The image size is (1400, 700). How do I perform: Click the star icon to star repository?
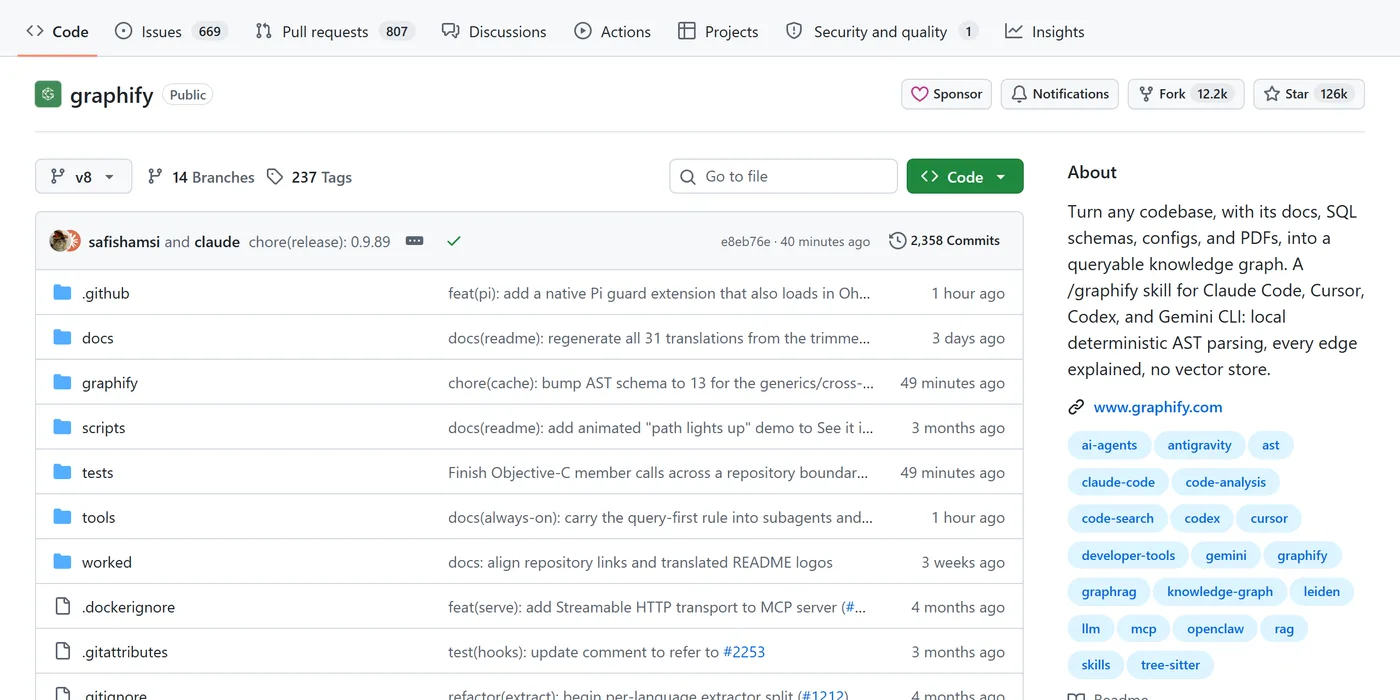[1272, 94]
